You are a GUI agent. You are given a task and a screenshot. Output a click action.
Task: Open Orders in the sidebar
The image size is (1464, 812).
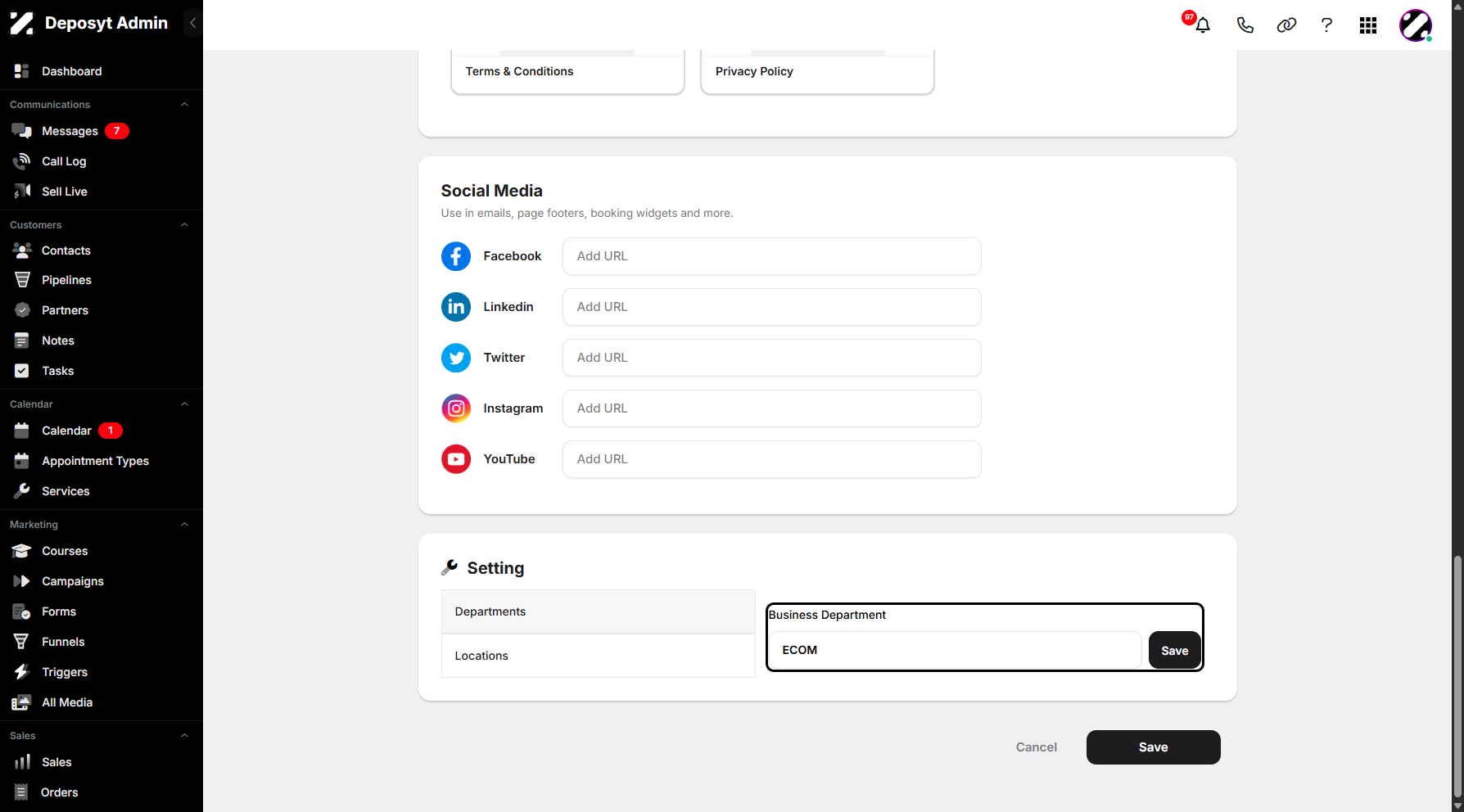60,792
